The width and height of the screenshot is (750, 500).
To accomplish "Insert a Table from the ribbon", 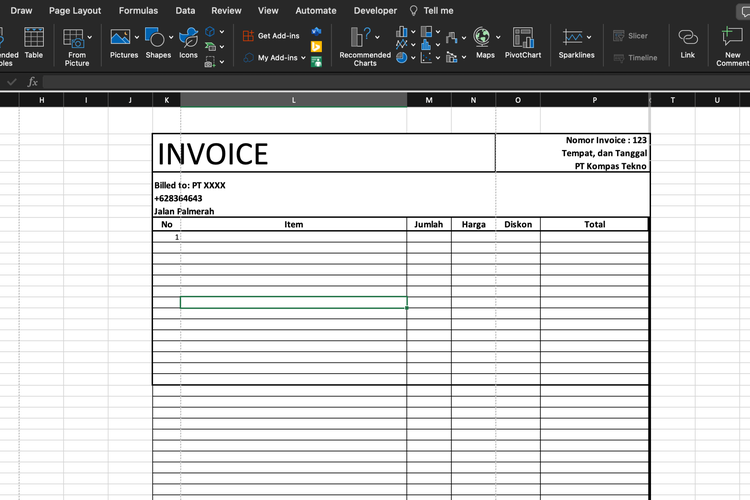I will coord(33,43).
